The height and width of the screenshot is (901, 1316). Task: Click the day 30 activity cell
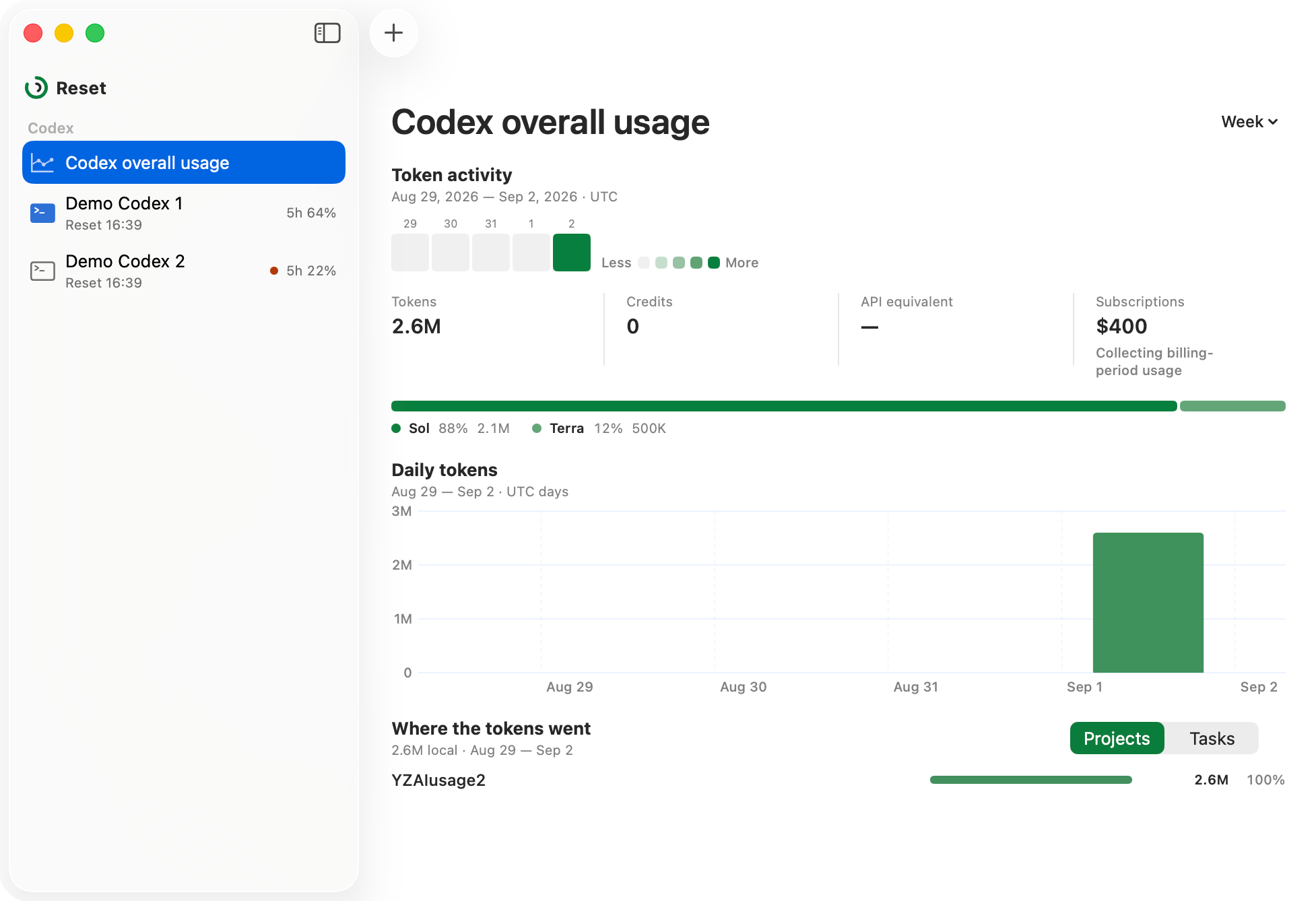pyautogui.click(x=451, y=253)
